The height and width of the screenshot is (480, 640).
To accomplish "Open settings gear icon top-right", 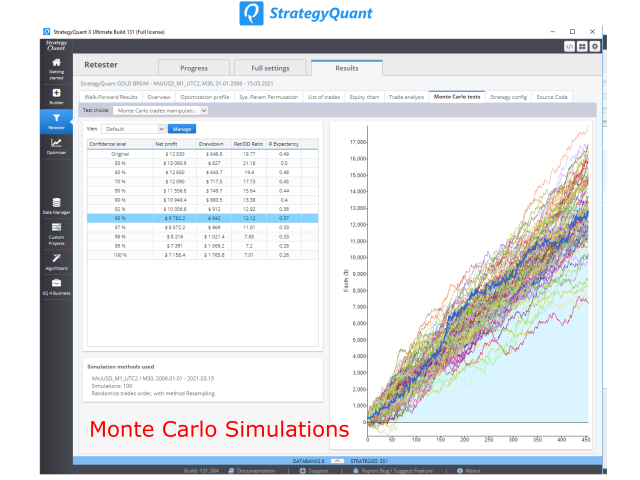I will (x=595, y=47).
